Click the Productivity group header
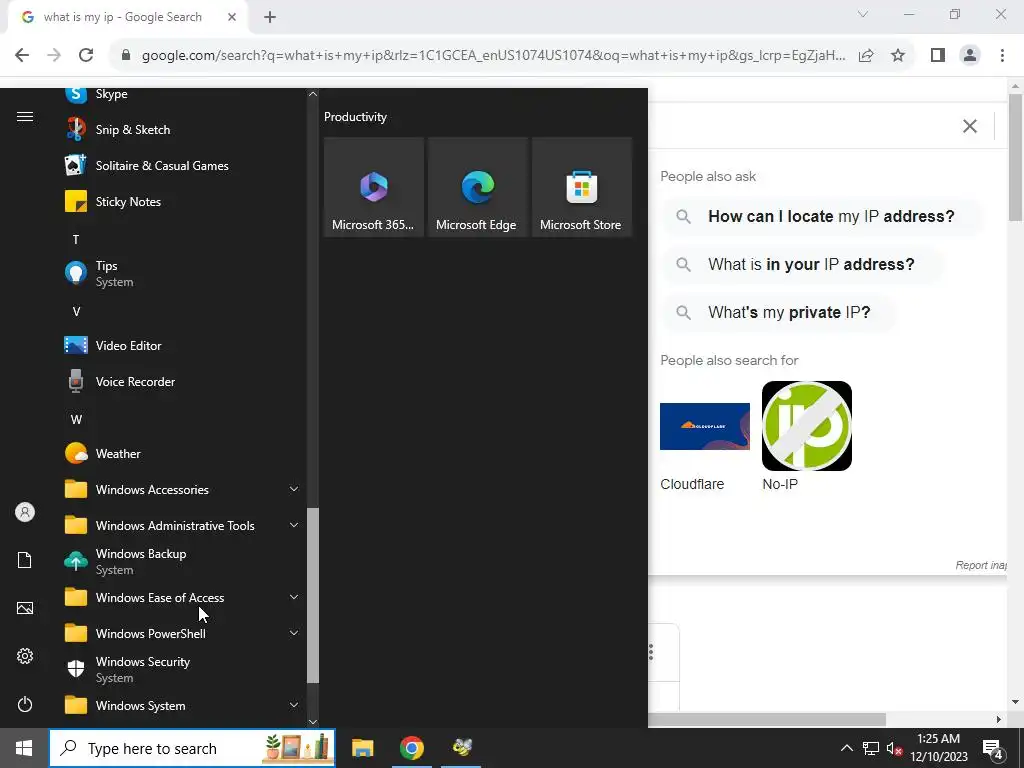This screenshot has height=768, width=1024. [x=355, y=117]
